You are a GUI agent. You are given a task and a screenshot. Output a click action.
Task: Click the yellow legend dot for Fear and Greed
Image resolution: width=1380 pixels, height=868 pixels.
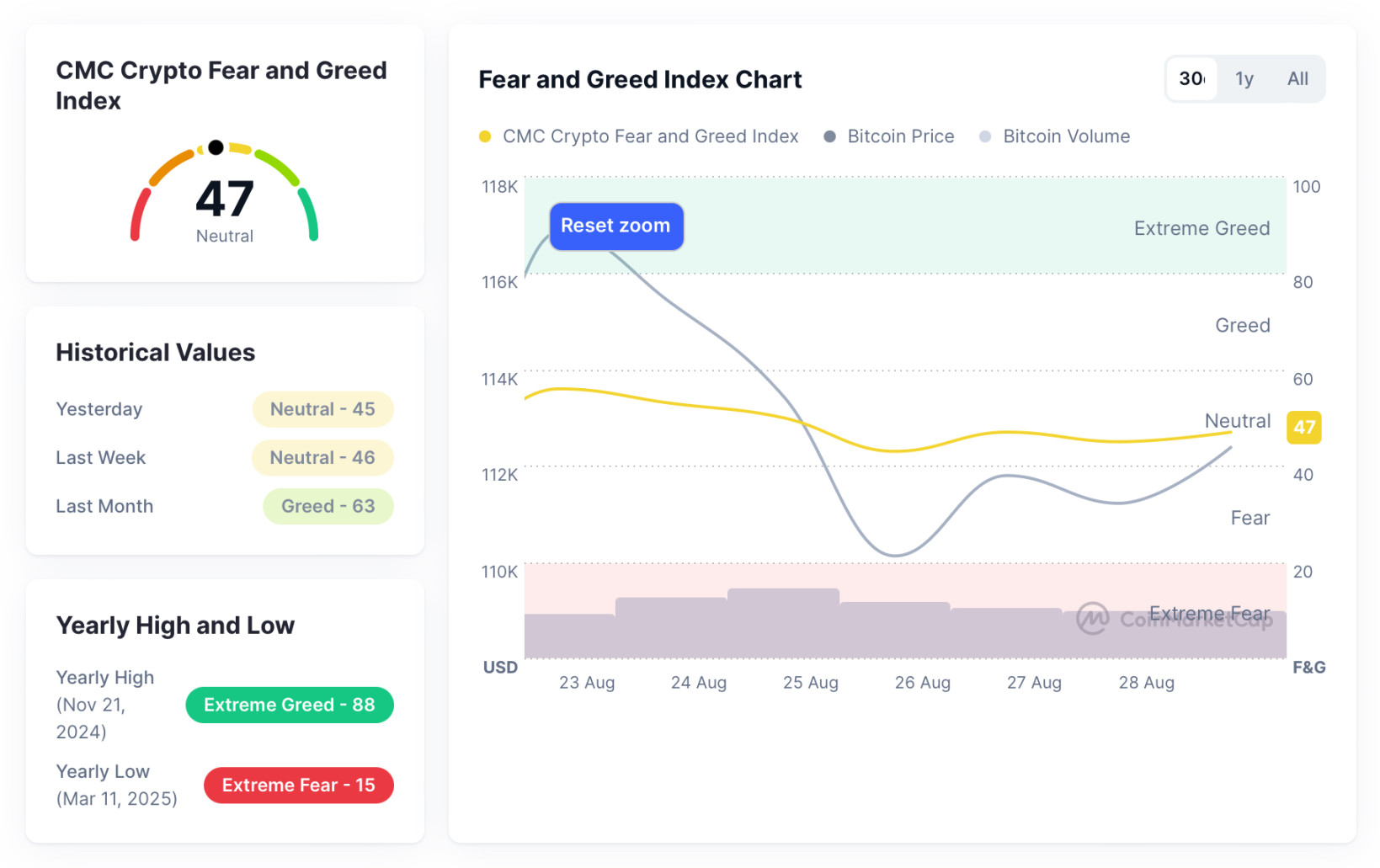pyautogui.click(x=485, y=136)
